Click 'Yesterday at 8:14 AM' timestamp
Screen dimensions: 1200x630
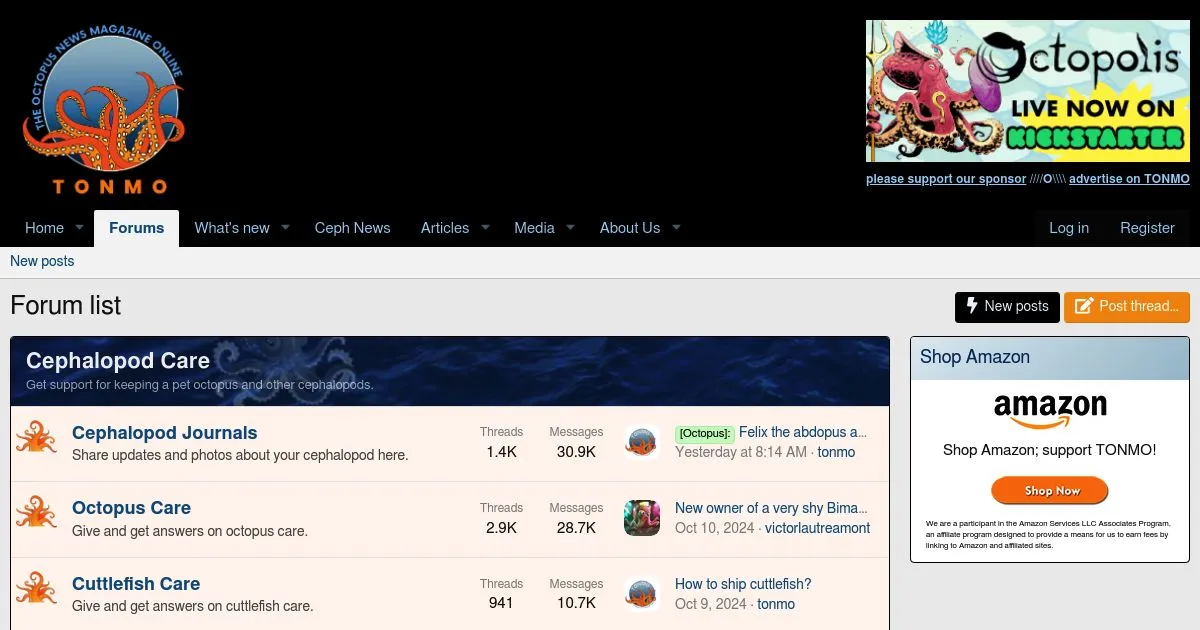pos(741,452)
